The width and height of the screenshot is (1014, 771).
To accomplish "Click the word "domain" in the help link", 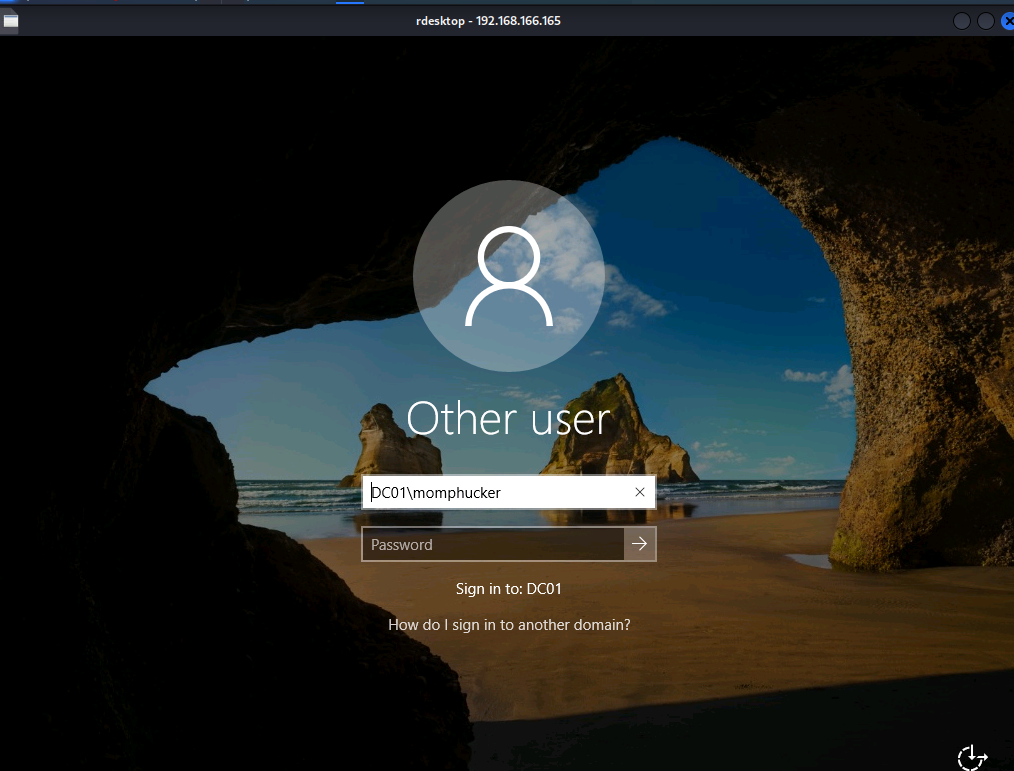I will (x=595, y=625).
